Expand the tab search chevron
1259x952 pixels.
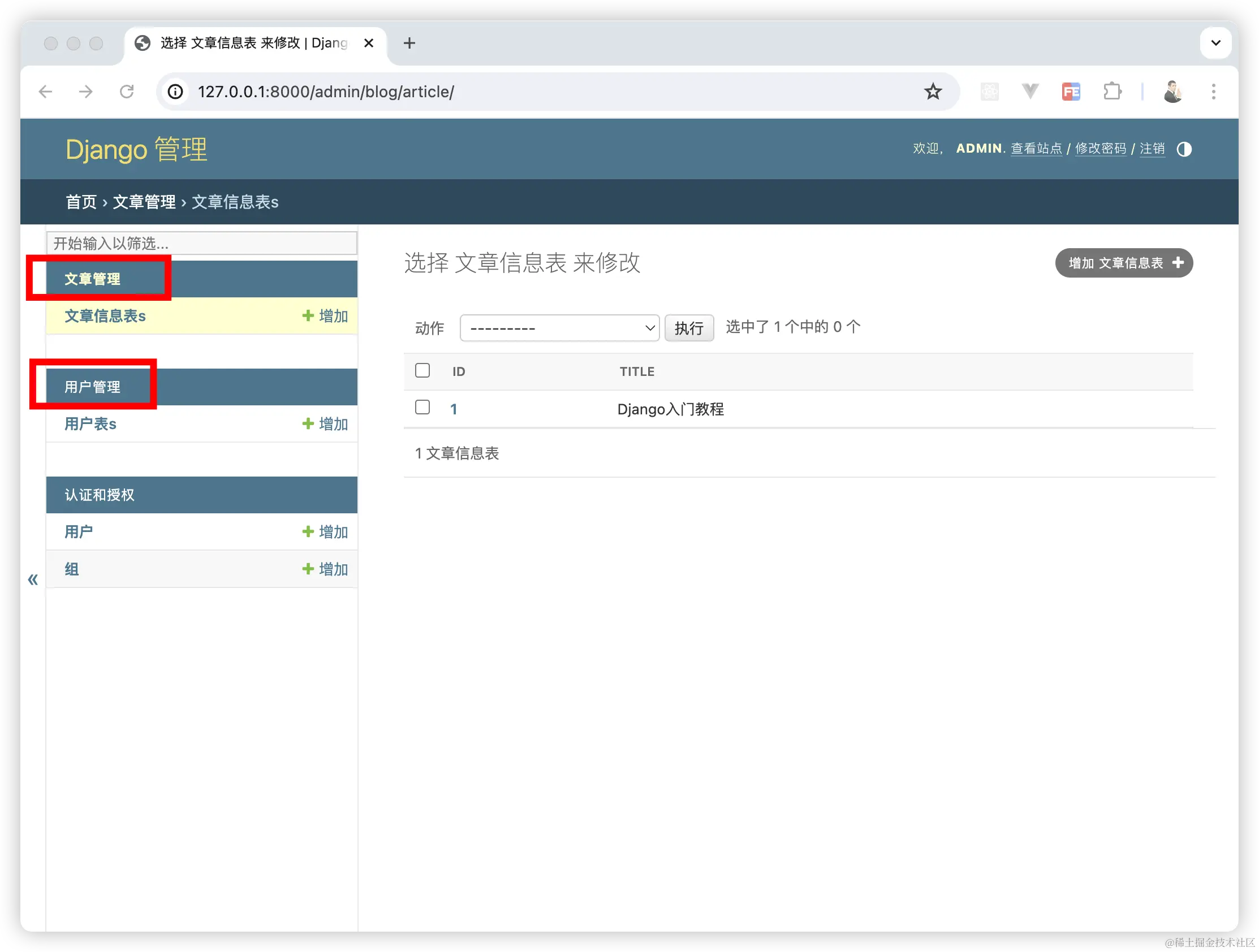[1215, 42]
